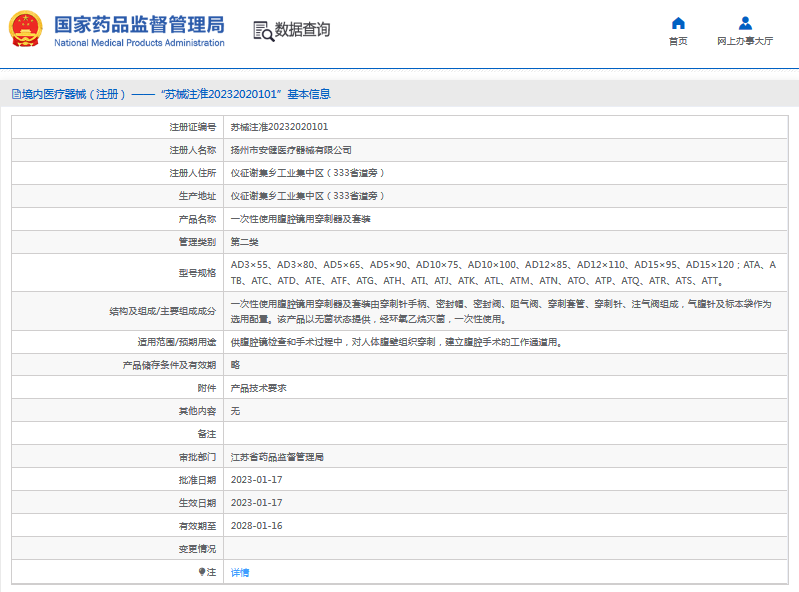Viewport: 799px width, 592px height.
Task: Click the 结构及组成 description text
Action: (x=501, y=311)
